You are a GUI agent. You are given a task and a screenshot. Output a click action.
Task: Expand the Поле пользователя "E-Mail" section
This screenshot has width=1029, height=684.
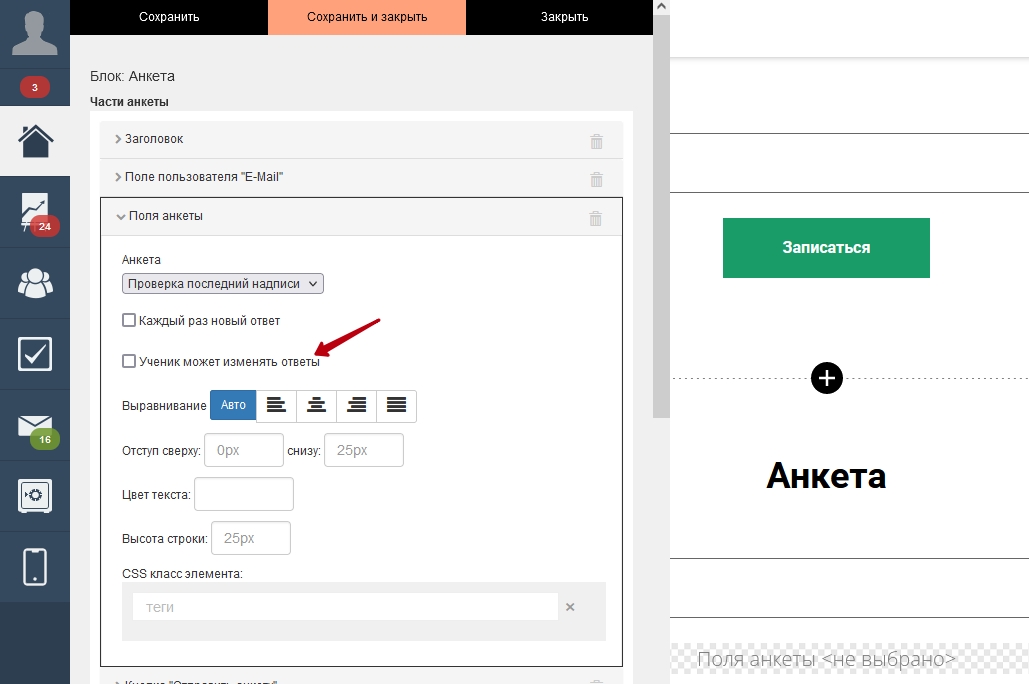pyautogui.click(x=204, y=177)
